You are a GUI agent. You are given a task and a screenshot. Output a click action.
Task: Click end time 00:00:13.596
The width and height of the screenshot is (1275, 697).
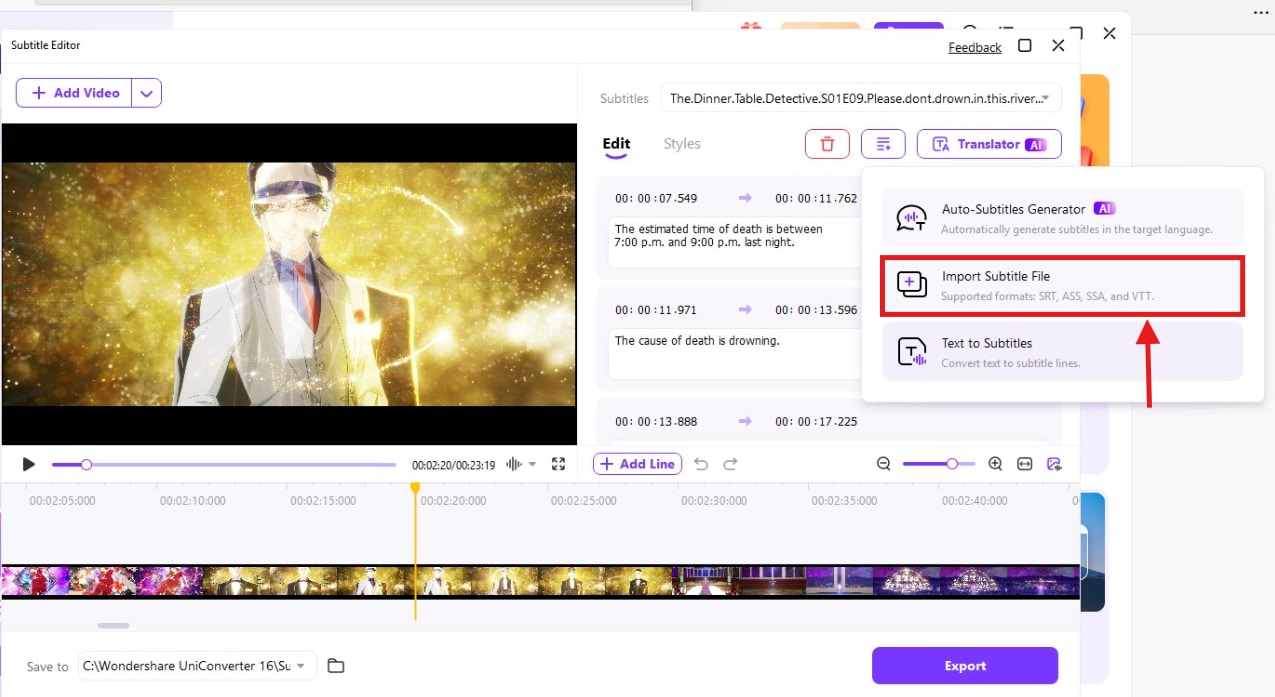[816, 310]
